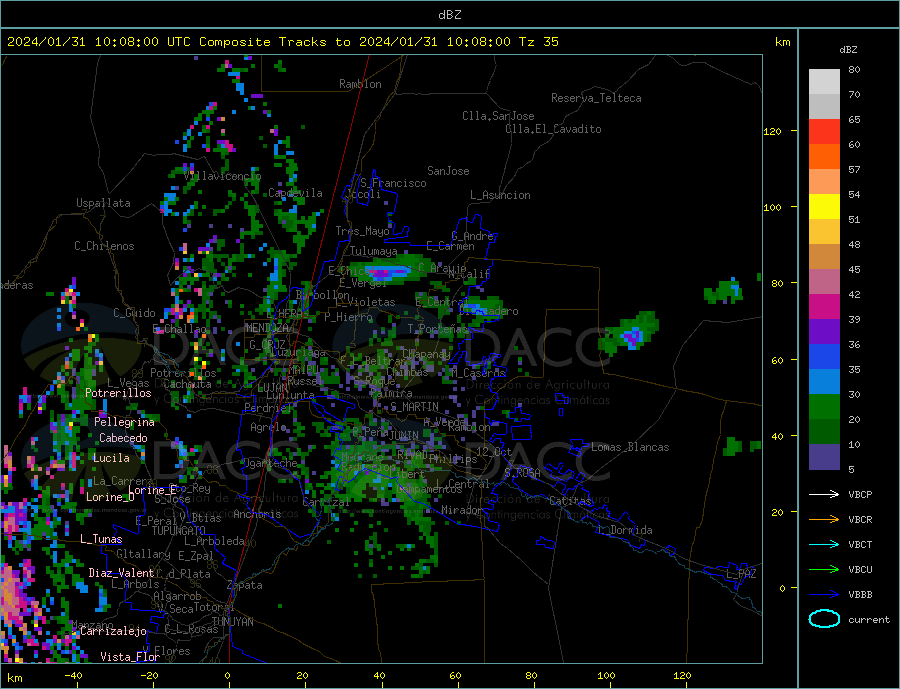Pick the light gray 70-80 dBZ swatch
This screenshot has width=900, height=689.
pos(824,82)
